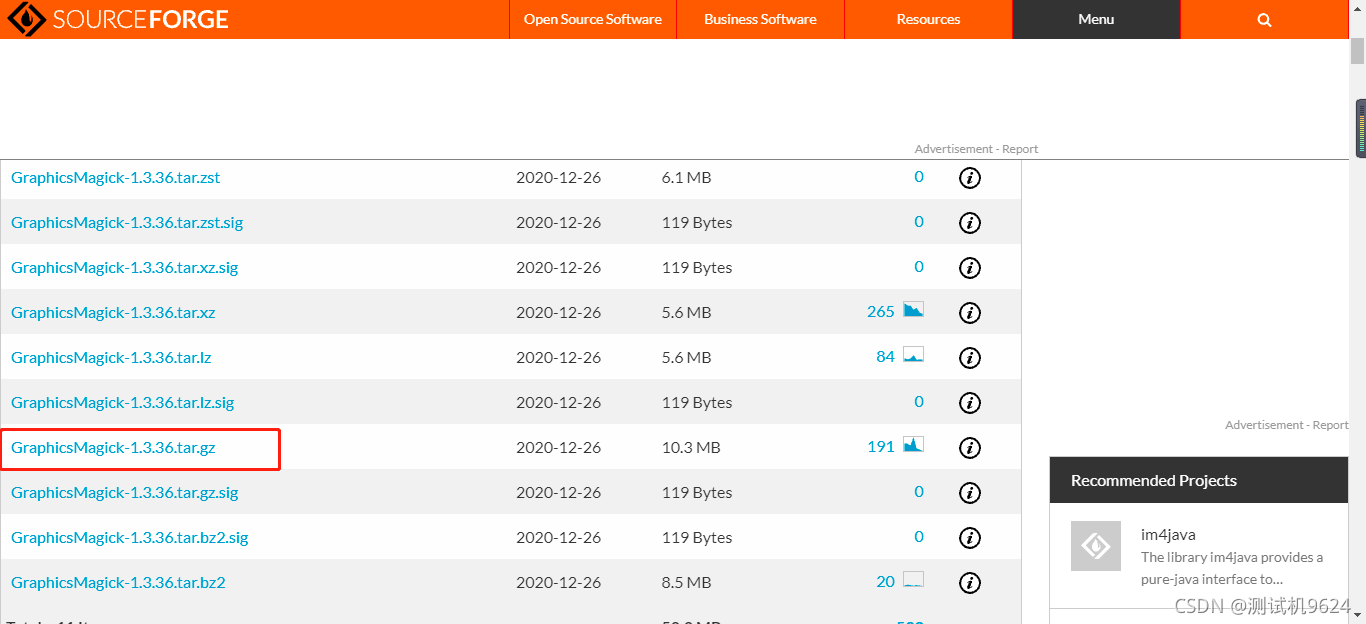Screen dimensions: 1366x624
Task: Download GraphicsMagick-1.3.36.tar.zst
Action: point(116,178)
